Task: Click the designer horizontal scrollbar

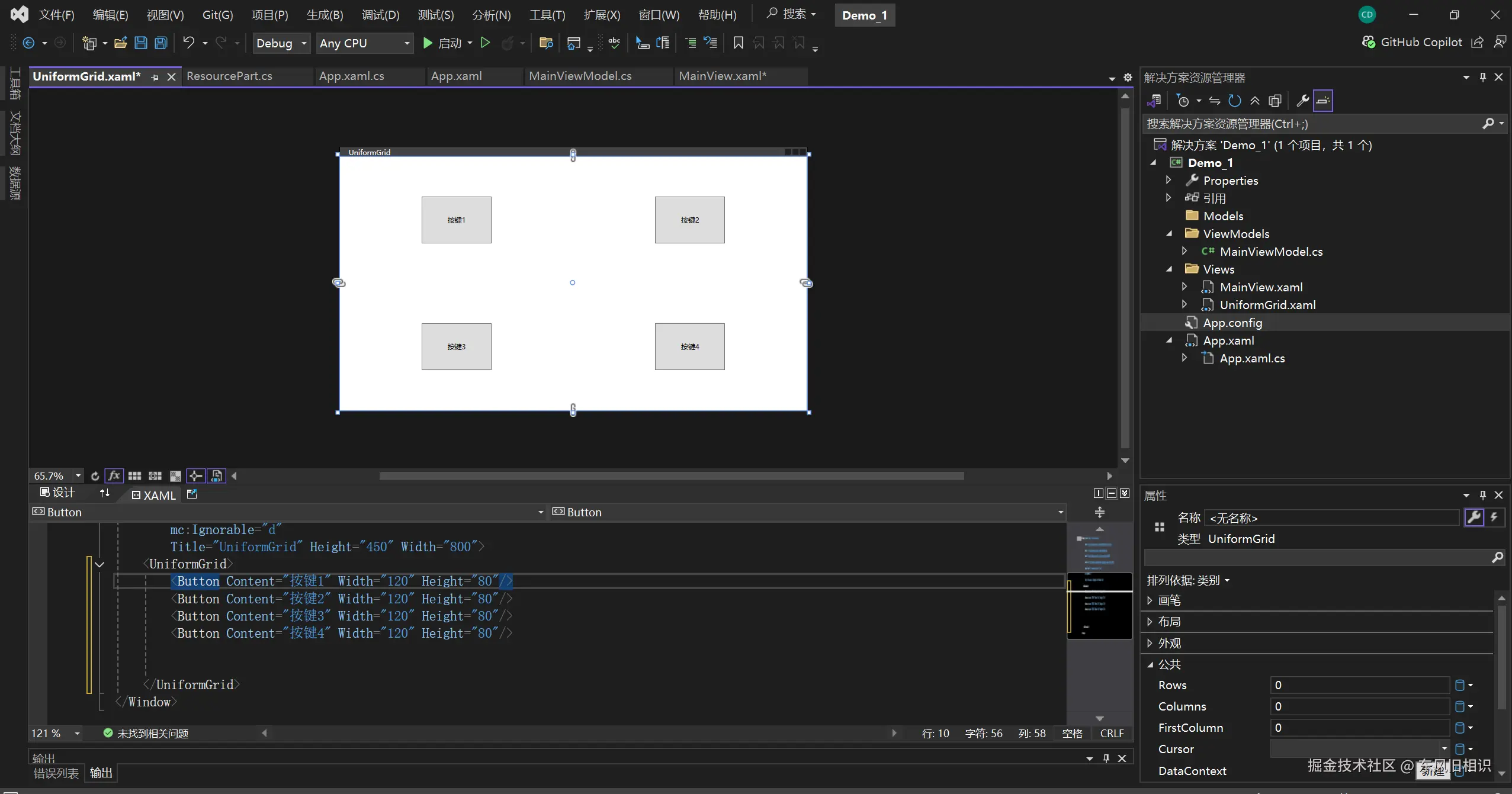Action: point(671,476)
